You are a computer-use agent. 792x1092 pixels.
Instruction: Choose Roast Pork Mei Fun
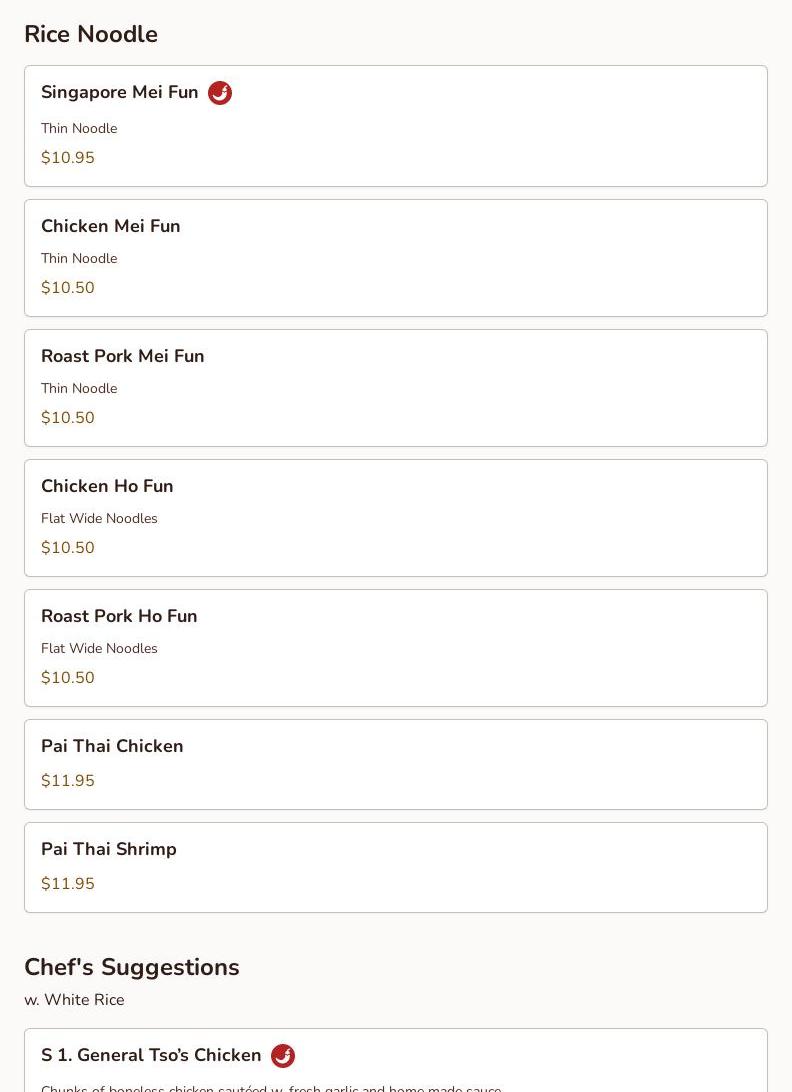coord(396,388)
